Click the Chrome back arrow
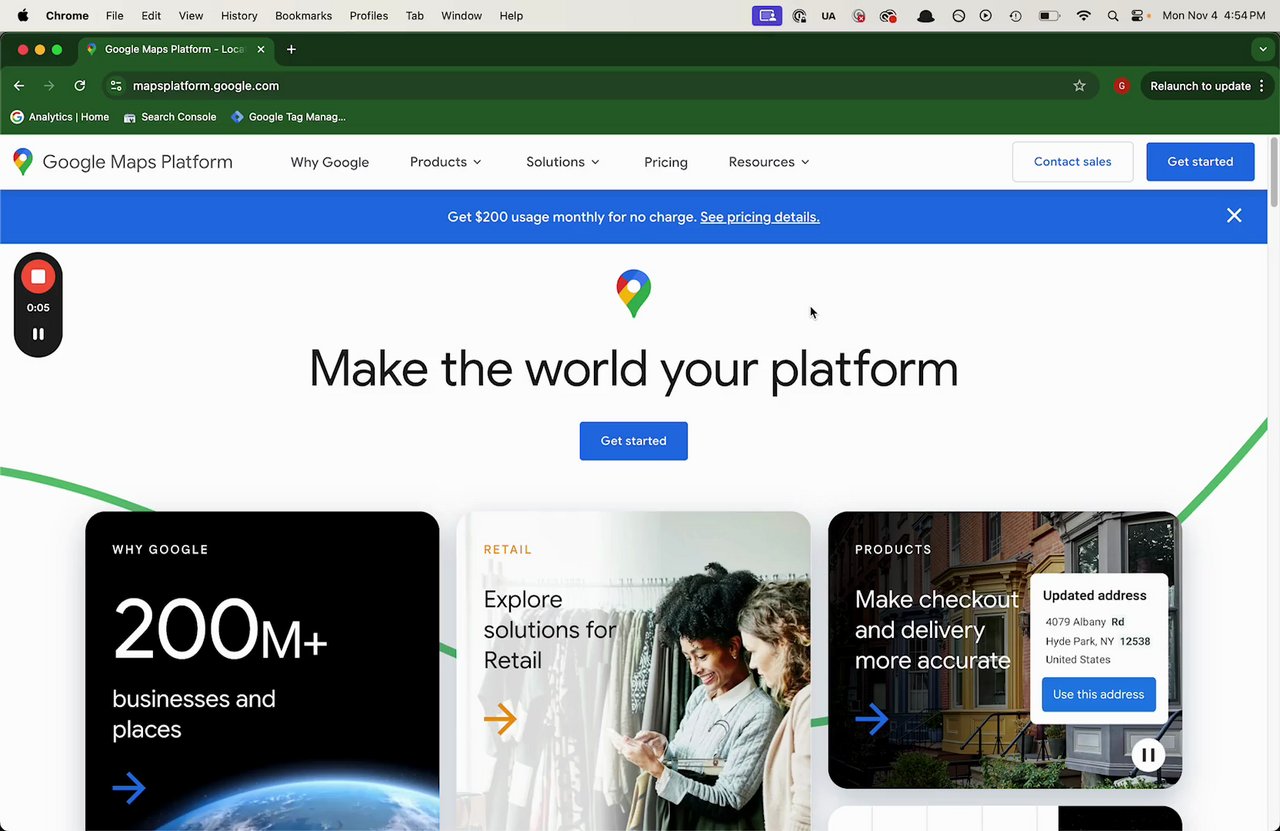 (19, 86)
